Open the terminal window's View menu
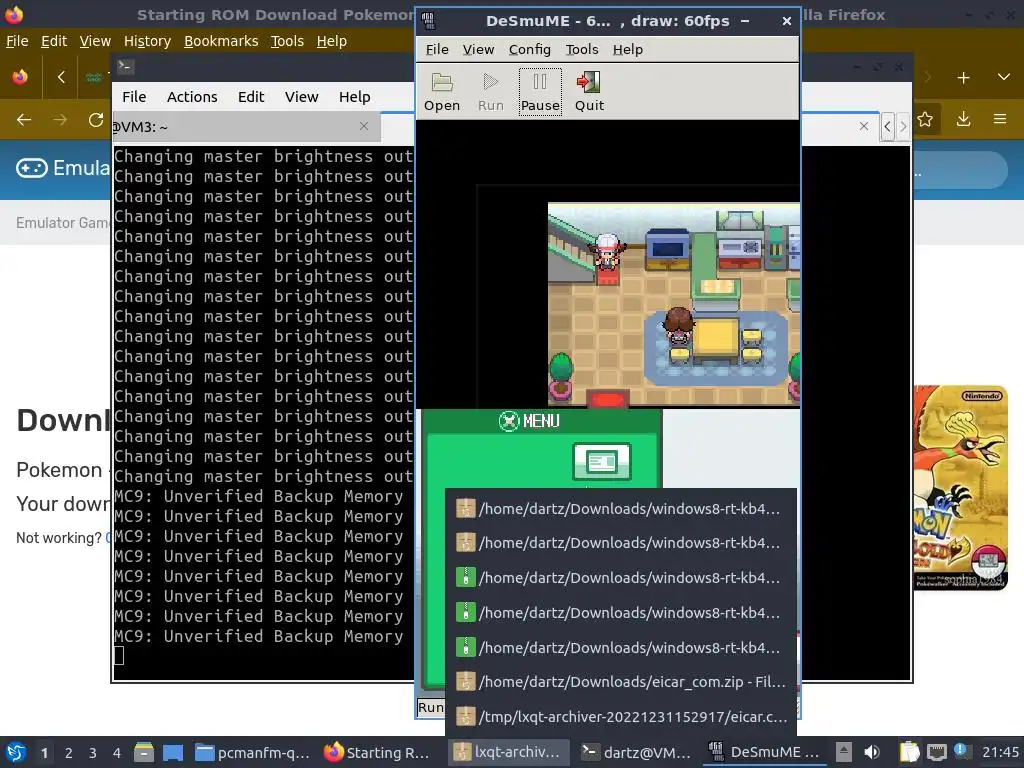 (x=301, y=97)
